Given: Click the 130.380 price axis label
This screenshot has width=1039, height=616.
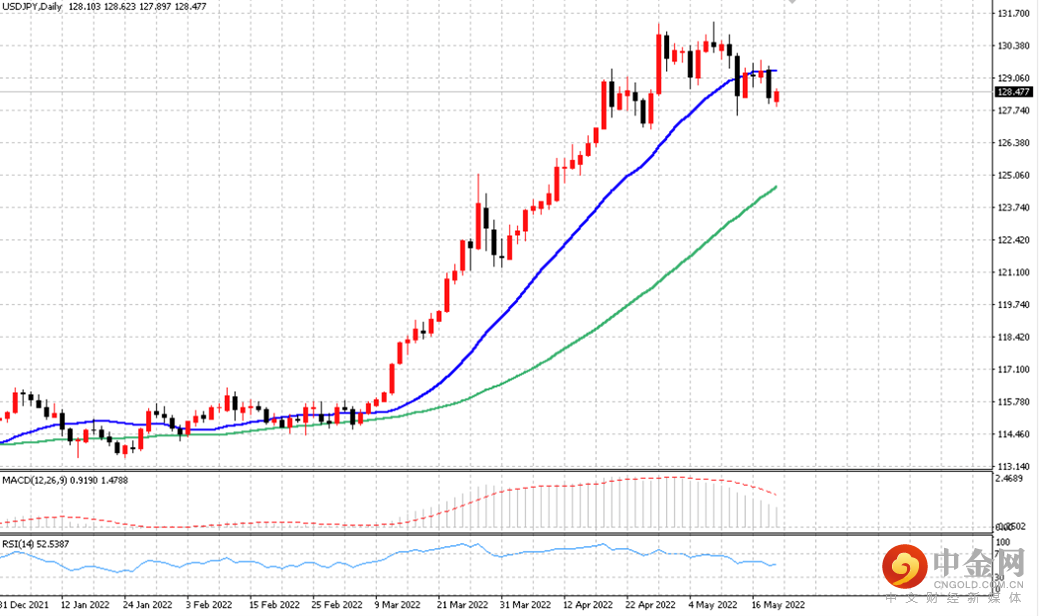Looking at the screenshot, I should (1014, 46).
